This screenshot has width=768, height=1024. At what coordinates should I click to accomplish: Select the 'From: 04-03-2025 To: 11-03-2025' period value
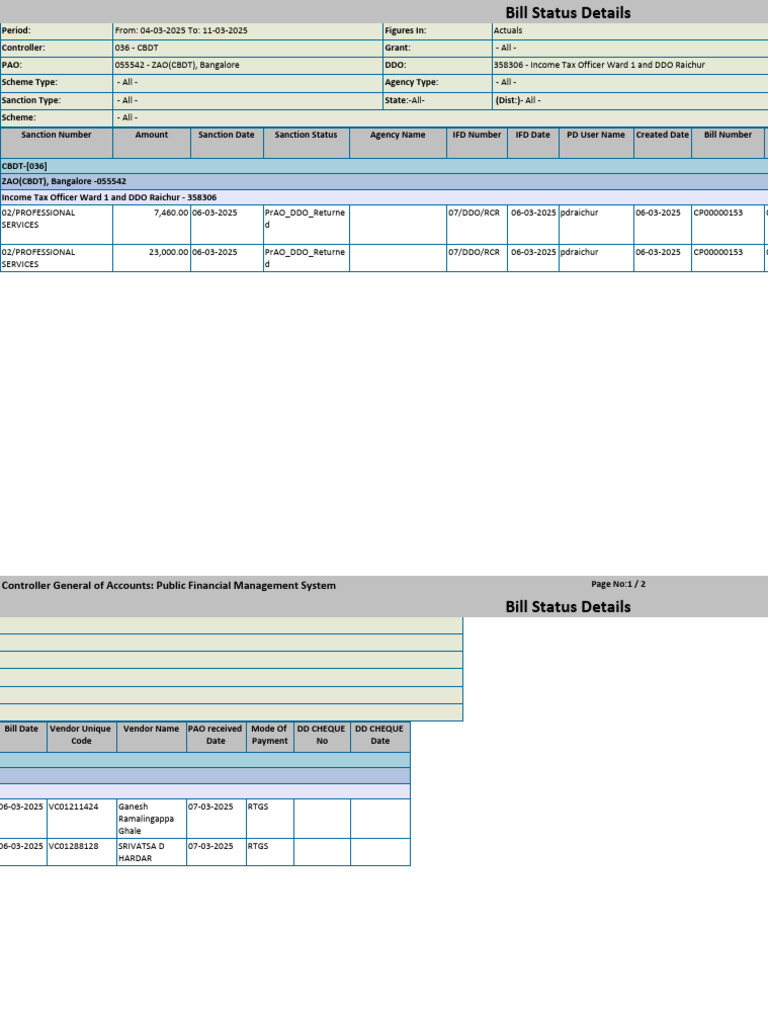(181, 31)
